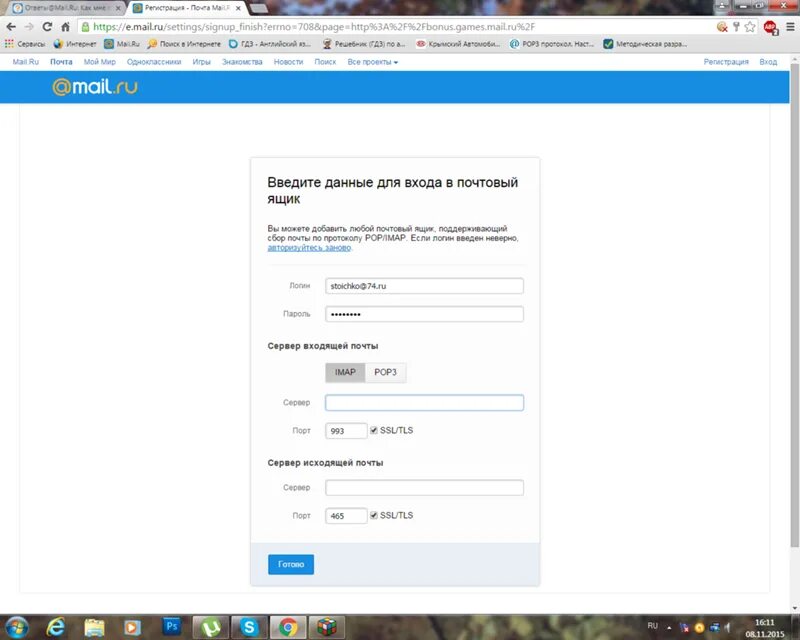Click RU language indicator in tray
Image resolution: width=800 pixels, height=640 pixels.
(x=653, y=626)
